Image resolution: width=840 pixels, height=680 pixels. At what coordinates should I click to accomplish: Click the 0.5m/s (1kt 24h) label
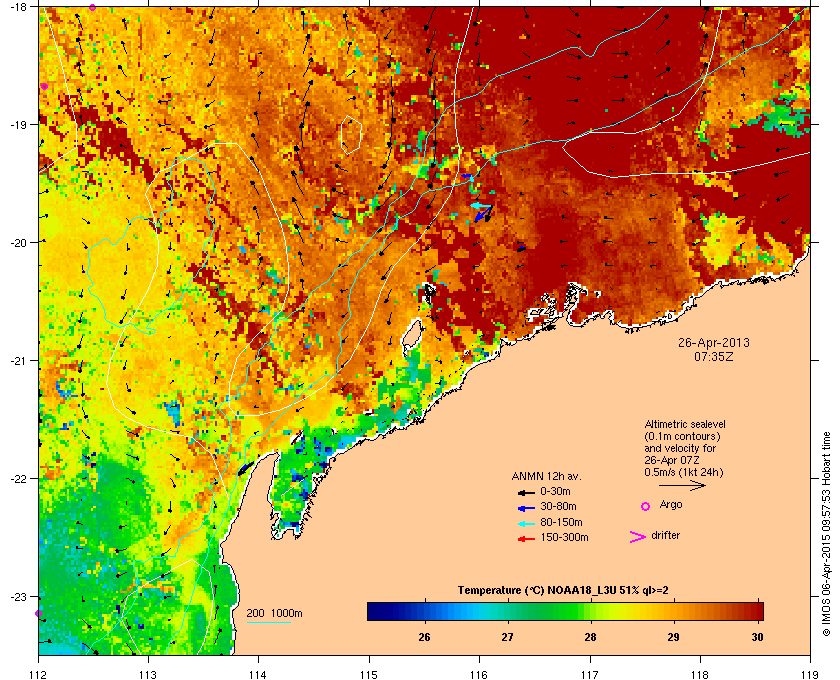(x=684, y=473)
